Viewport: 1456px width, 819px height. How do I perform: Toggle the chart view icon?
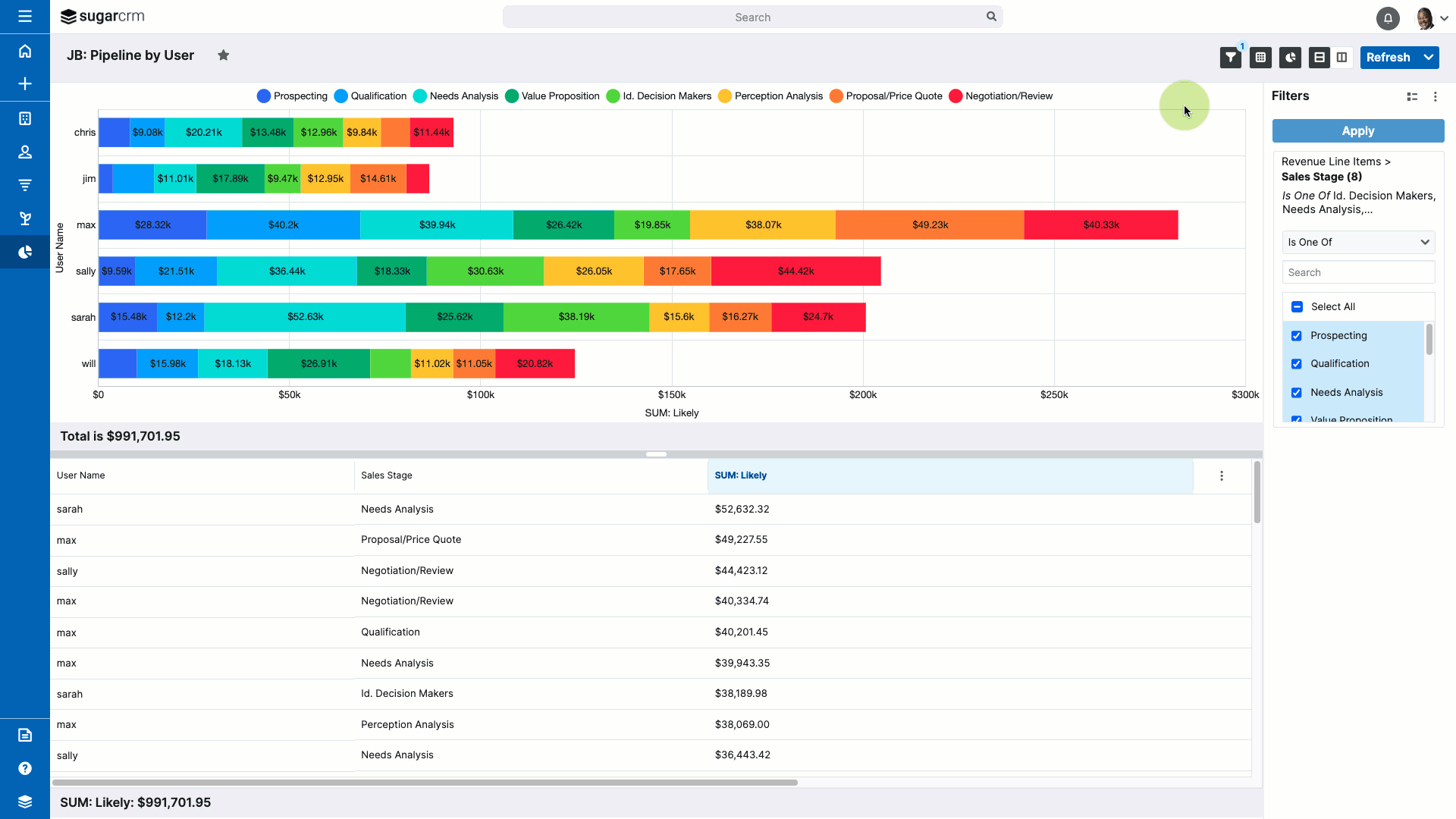[x=1290, y=58]
